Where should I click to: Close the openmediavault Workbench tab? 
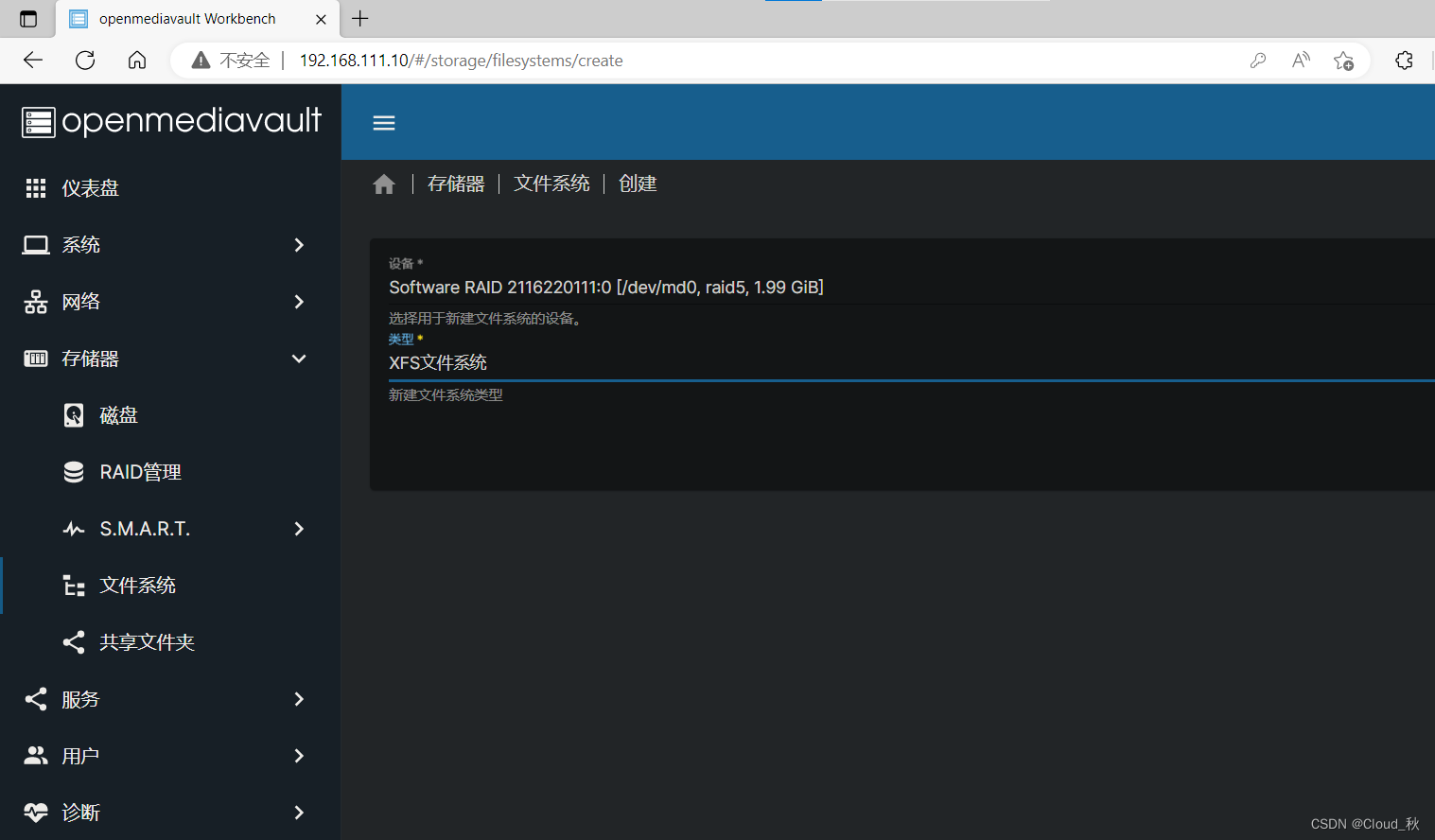[321, 19]
